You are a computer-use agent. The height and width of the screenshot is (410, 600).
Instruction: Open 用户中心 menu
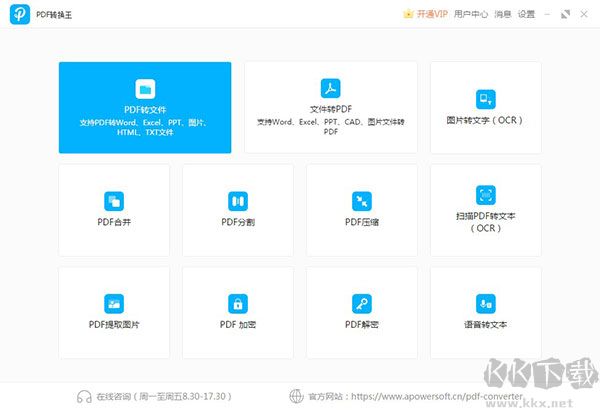pos(471,14)
